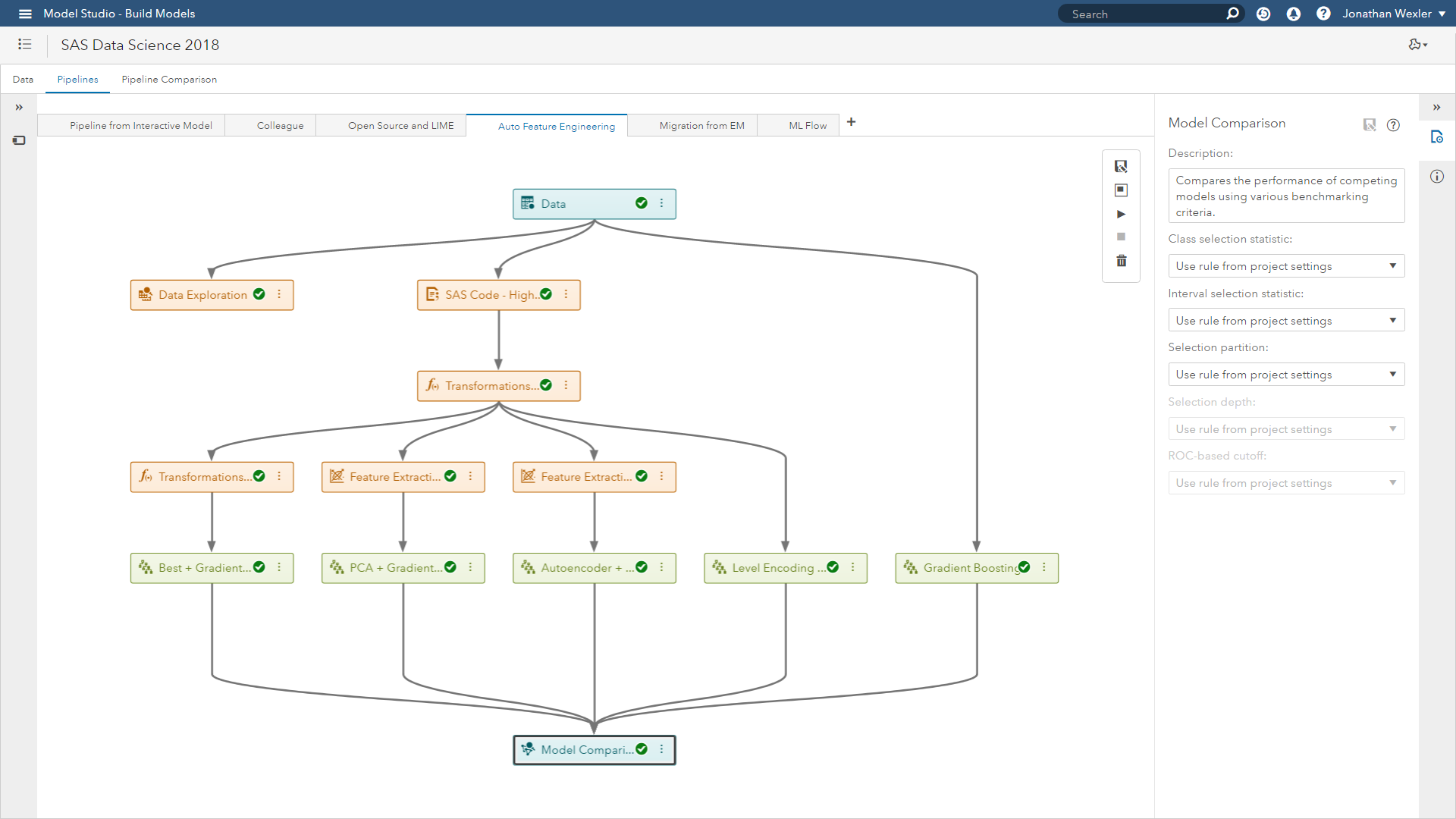The width and height of the screenshot is (1456, 819).
Task: Click the delete trash icon in canvas toolbar
Action: click(x=1121, y=261)
